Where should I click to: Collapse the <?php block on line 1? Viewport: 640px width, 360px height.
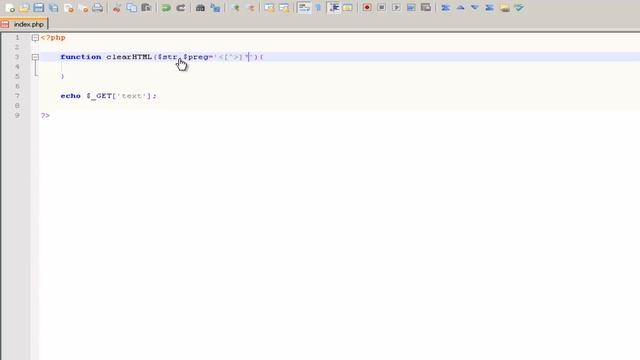coord(35,38)
